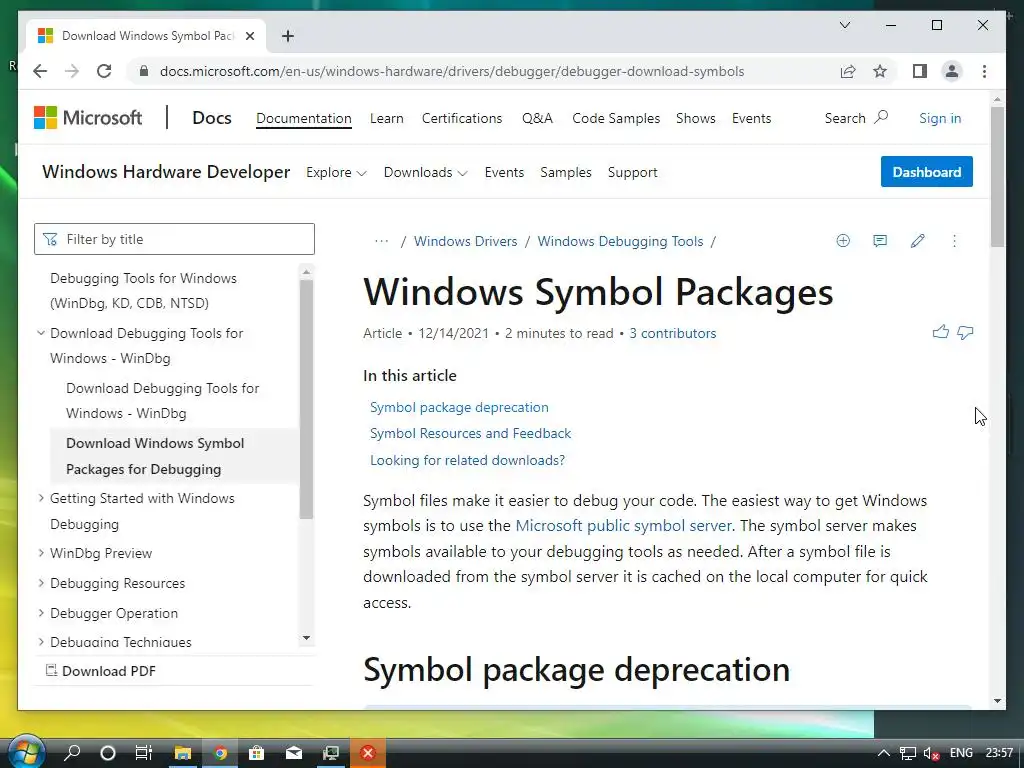This screenshot has height=768, width=1024.
Task: Expand the Debugger Operation tree node
Action: coord(40,613)
